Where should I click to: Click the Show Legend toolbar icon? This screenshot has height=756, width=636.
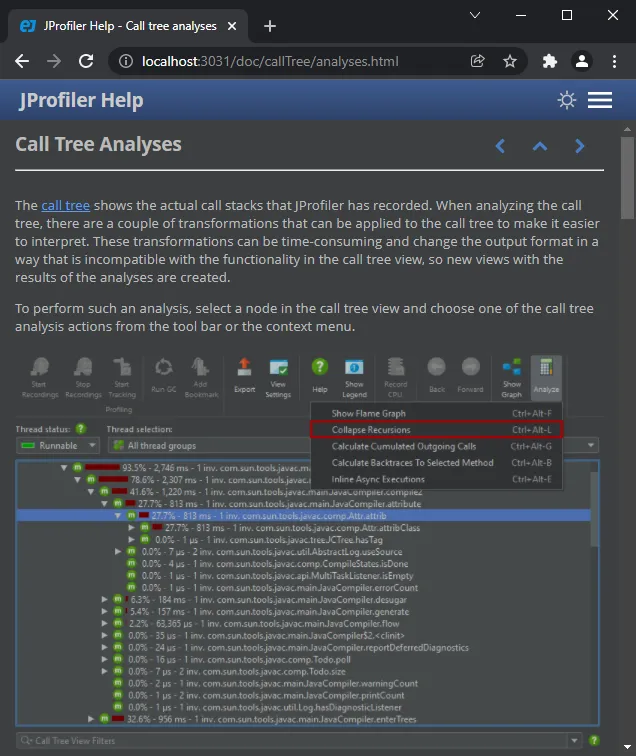click(x=354, y=378)
